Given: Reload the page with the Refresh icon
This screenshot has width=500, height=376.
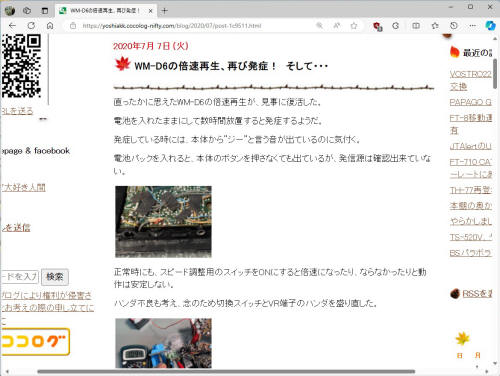Looking at the screenshot, I should pos(31,26).
